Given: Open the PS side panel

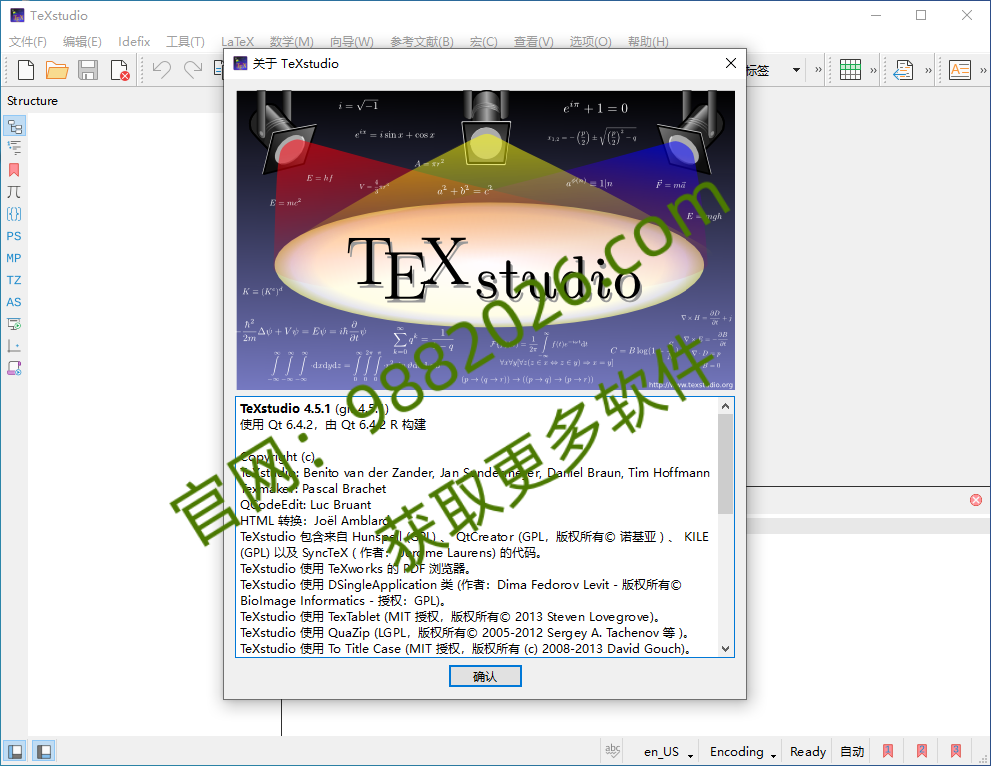Looking at the screenshot, I should pyautogui.click(x=14, y=236).
